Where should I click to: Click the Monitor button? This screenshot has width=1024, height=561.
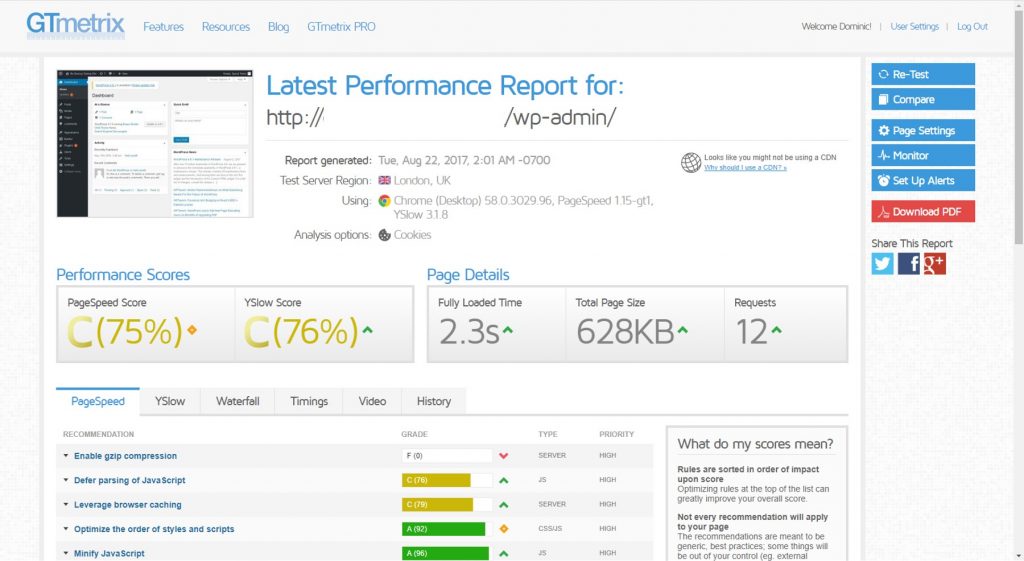pos(923,155)
